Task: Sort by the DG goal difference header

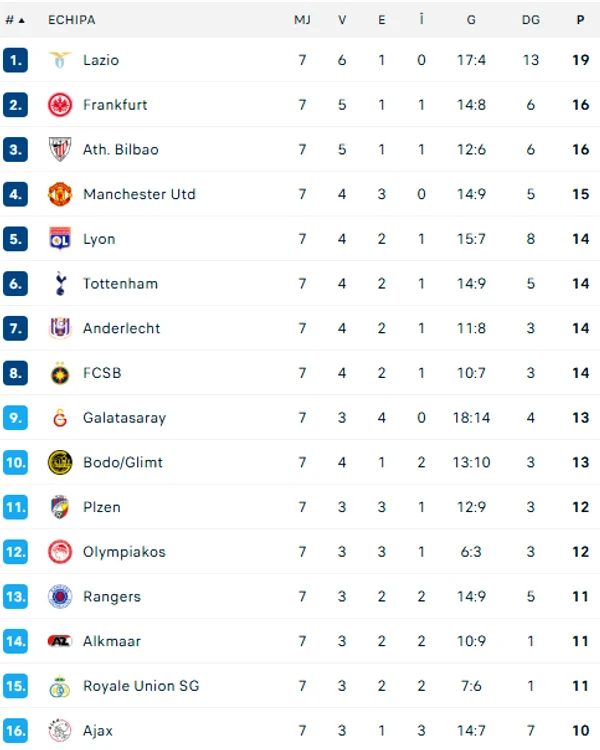Action: click(x=531, y=20)
